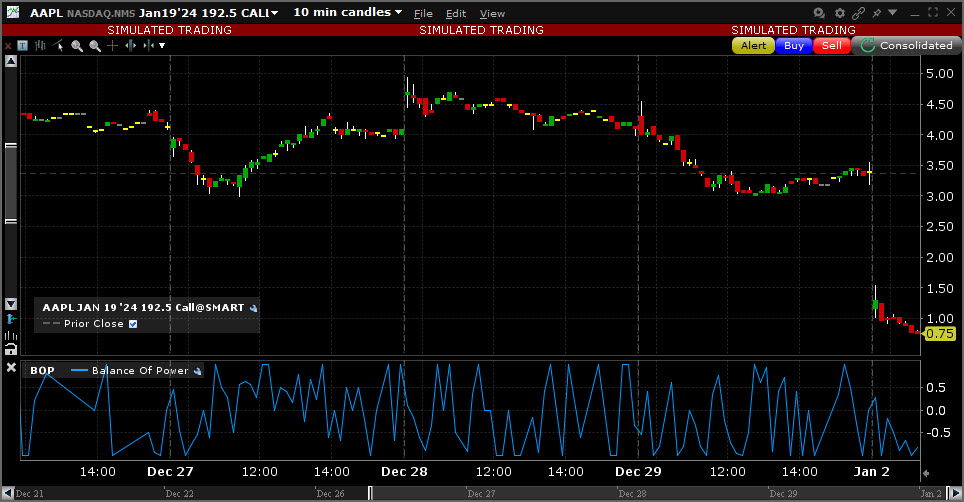The width and height of the screenshot is (964, 502).
Task: Open the 10 min candles dropdown
Action: click(x=347, y=12)
